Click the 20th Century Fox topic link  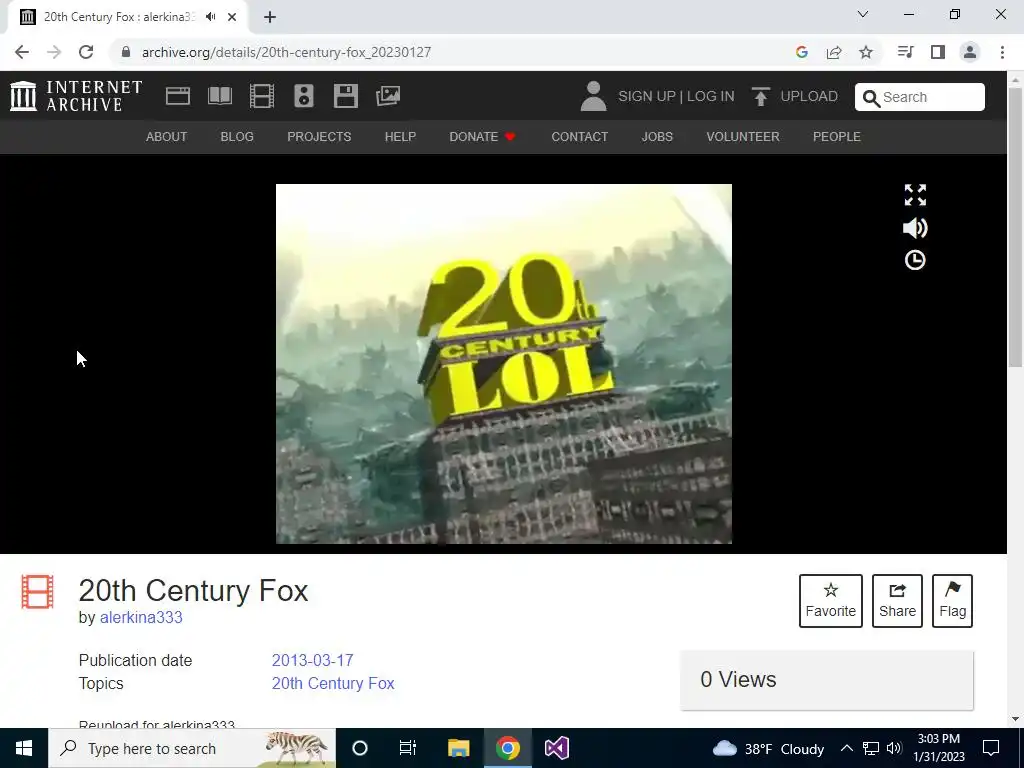click(333, 683)
